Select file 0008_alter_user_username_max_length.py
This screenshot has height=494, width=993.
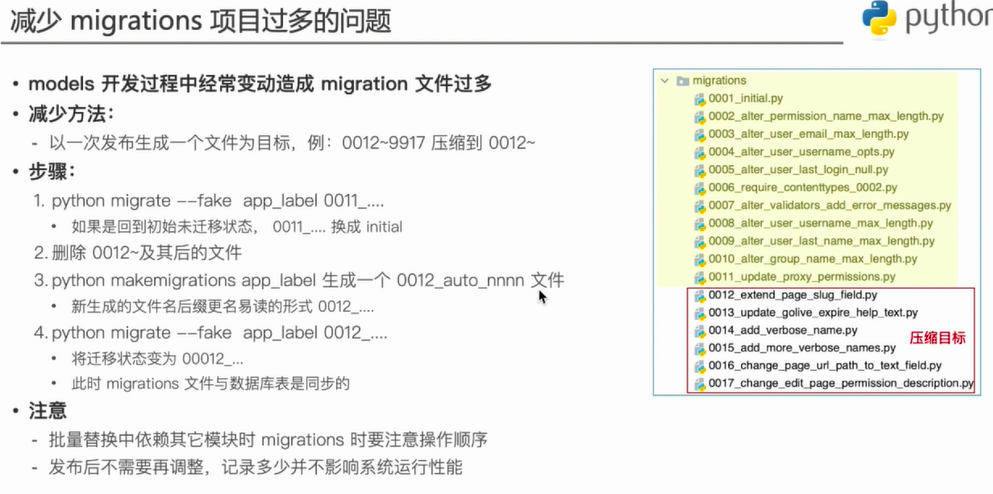[821, 223]
